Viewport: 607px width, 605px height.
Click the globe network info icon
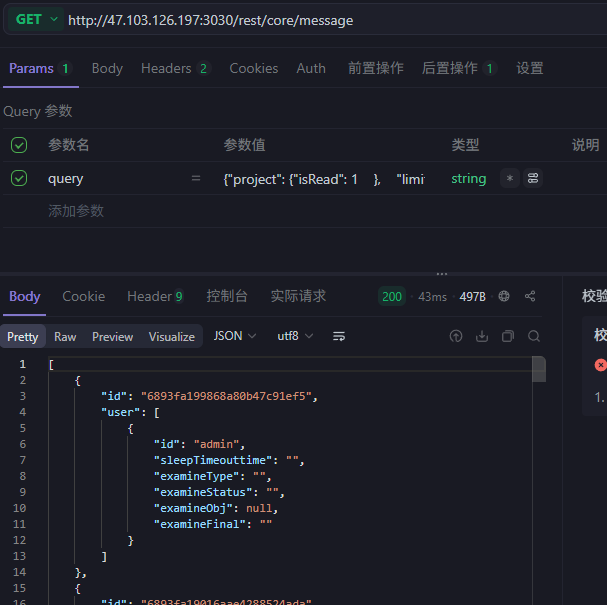[504, 296]
